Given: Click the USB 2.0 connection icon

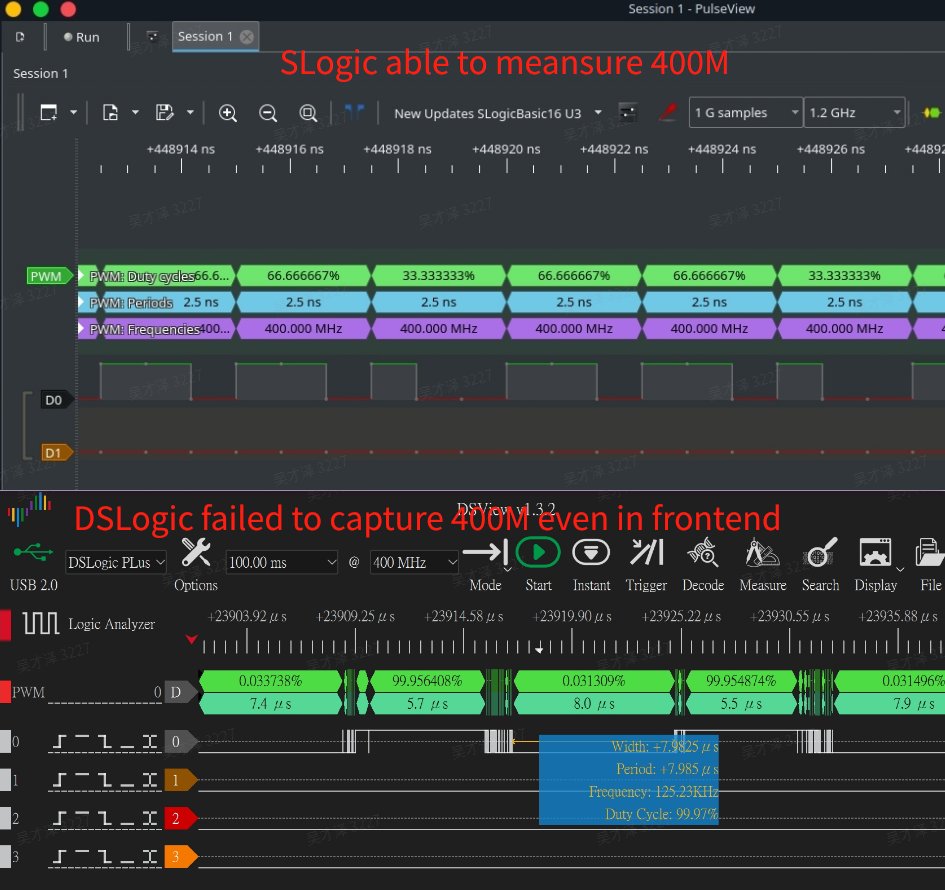Looking at the screenshot, I should click(x=33, y=551).
